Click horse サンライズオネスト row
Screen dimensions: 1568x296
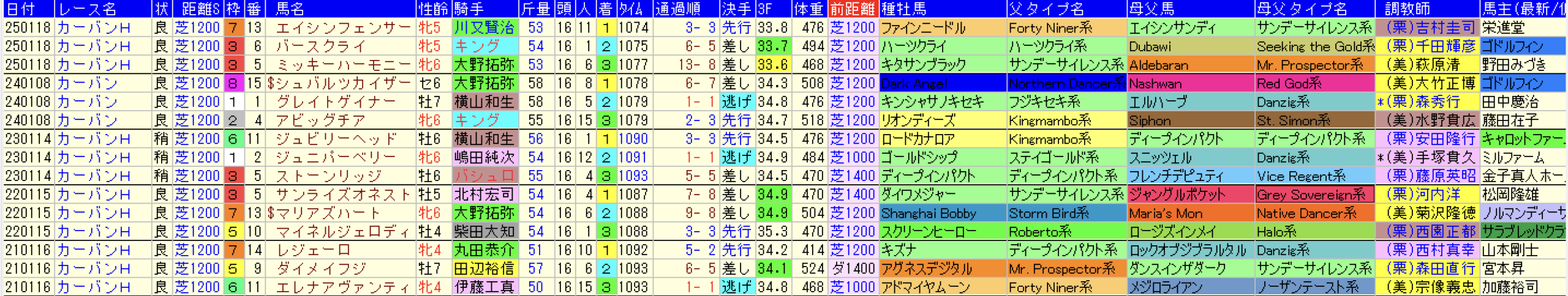pyautogui.click(x=342, y=194)
